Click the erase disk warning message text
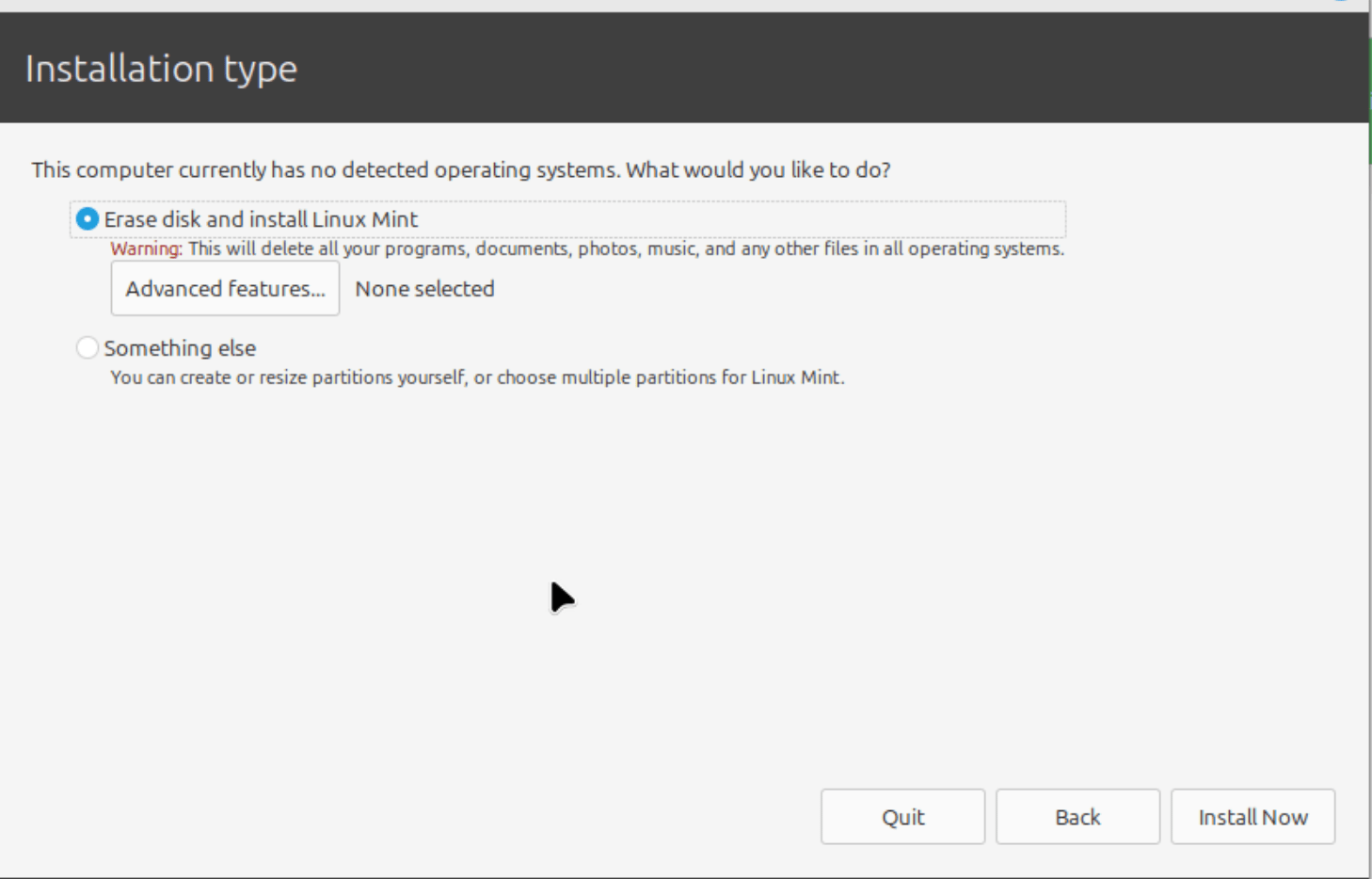The width and height of the screenshot is (1372, 879). pyautogui.click(x=583, y=249)
